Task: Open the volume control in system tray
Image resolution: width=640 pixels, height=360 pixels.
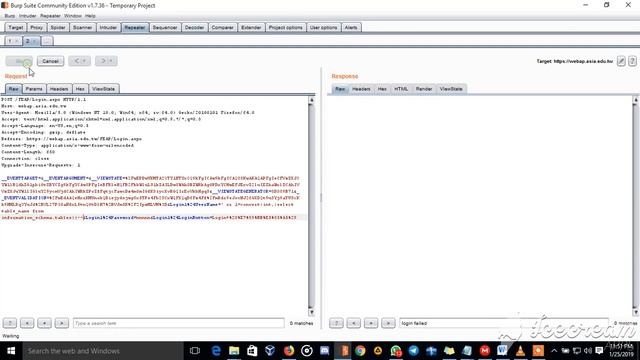Action: 588,351
